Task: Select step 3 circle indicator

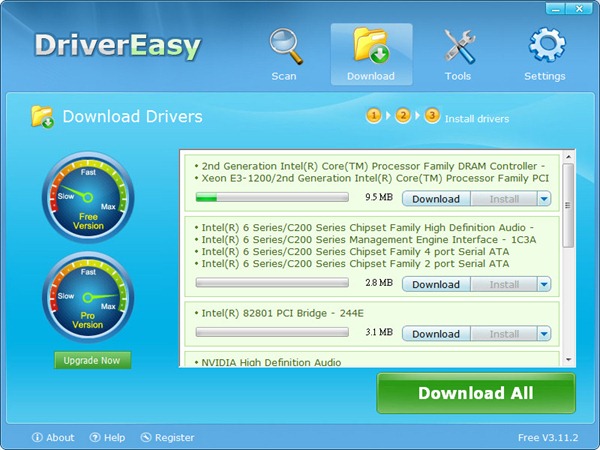Action: pyautogui.click(x=432, y=115)
